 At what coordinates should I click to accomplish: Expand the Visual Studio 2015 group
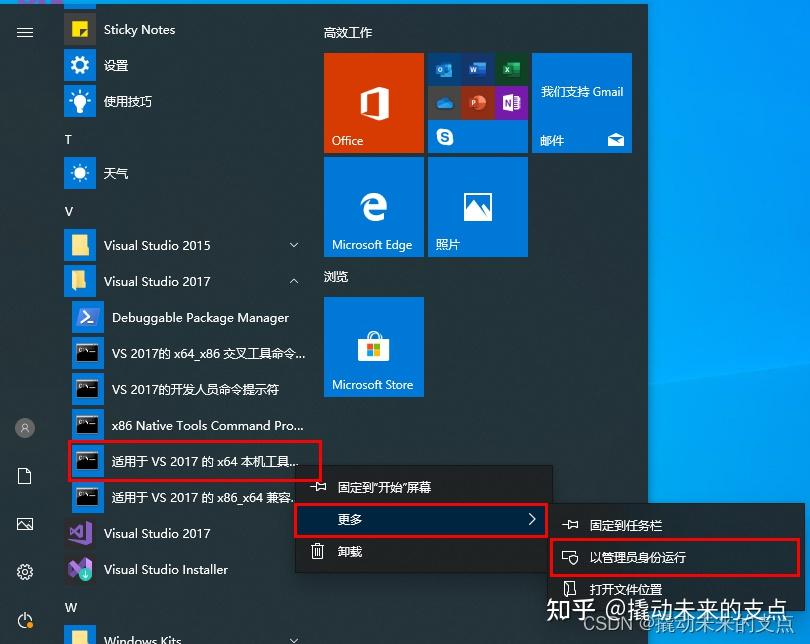[293, 245]
